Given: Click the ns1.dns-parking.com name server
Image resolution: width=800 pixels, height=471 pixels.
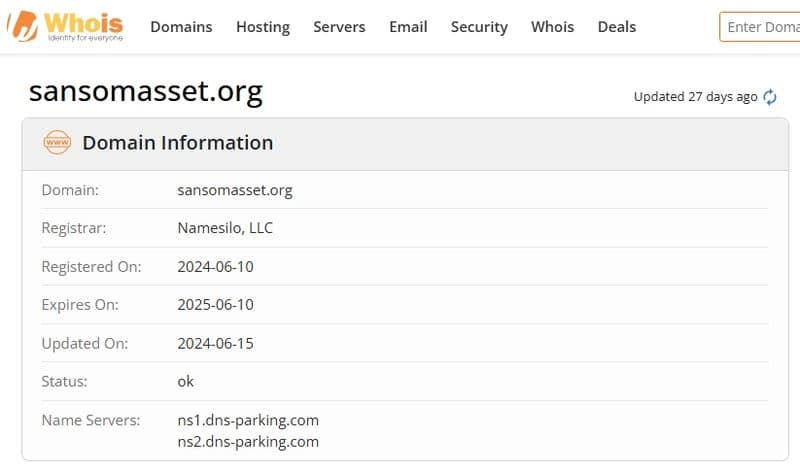Looking at the screenshot, I should click(x=248, y=420).
